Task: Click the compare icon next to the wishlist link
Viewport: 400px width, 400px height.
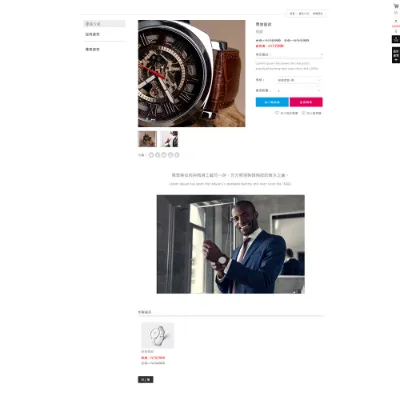Action: [x=304, y=113]
